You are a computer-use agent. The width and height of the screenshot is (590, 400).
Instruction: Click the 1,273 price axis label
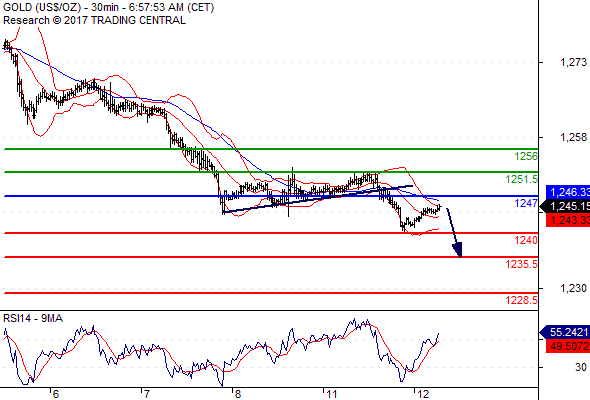pos(573,62)
